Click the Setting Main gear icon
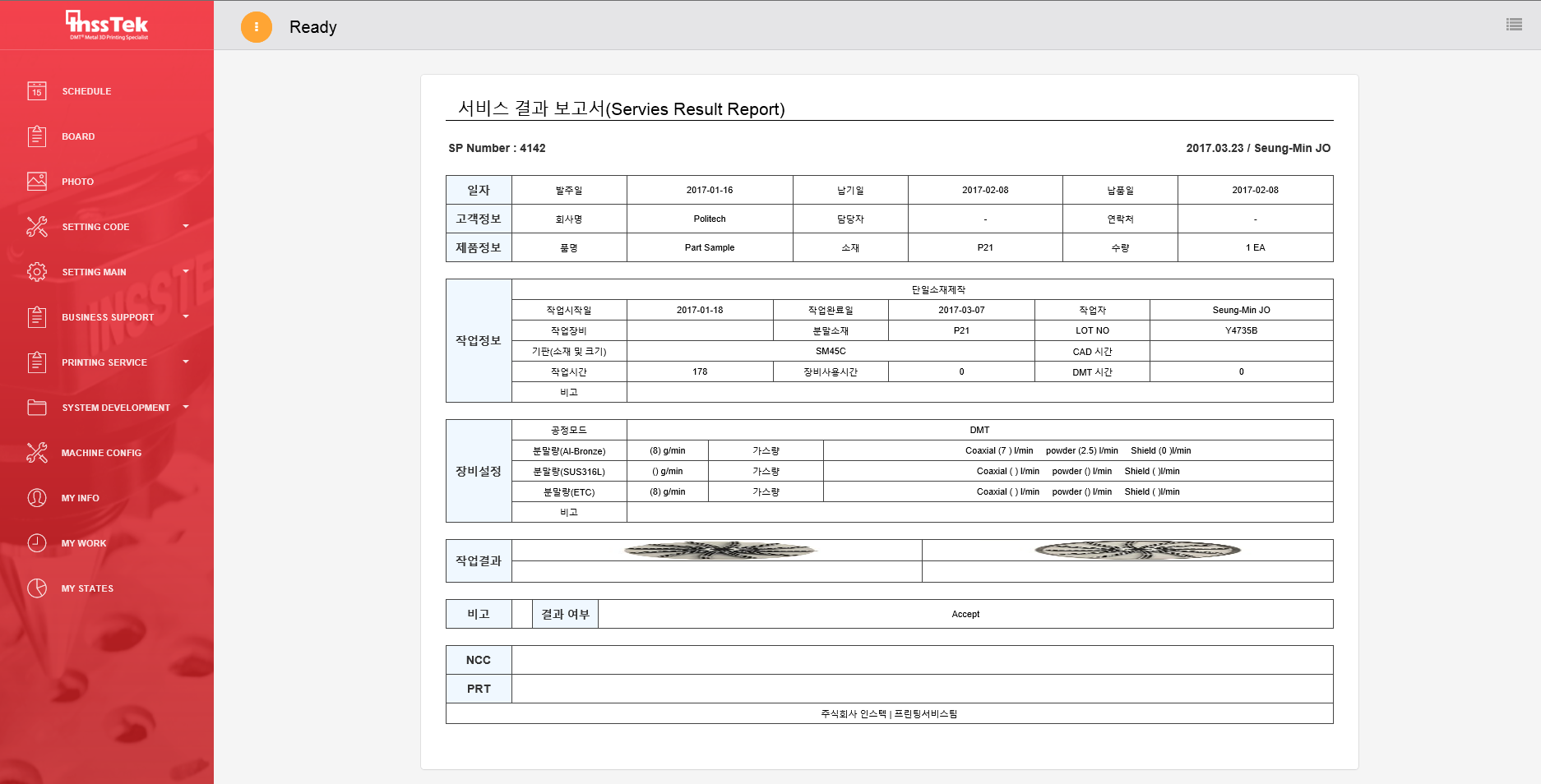The image size is (1541, 784). (x=37, y=272)
